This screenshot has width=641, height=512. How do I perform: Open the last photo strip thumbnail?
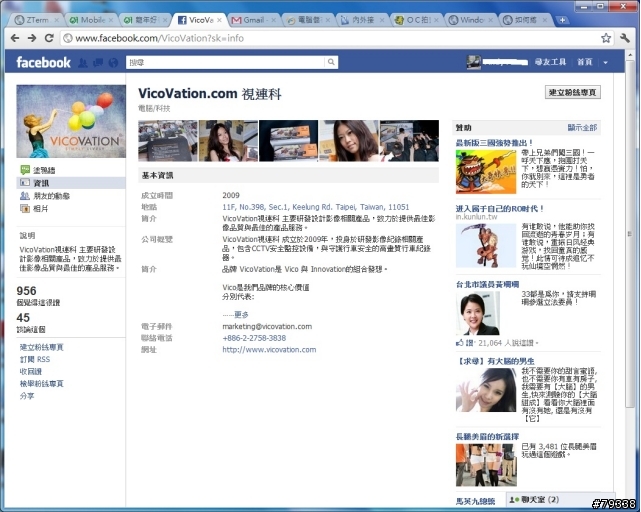tap(409, 141)
